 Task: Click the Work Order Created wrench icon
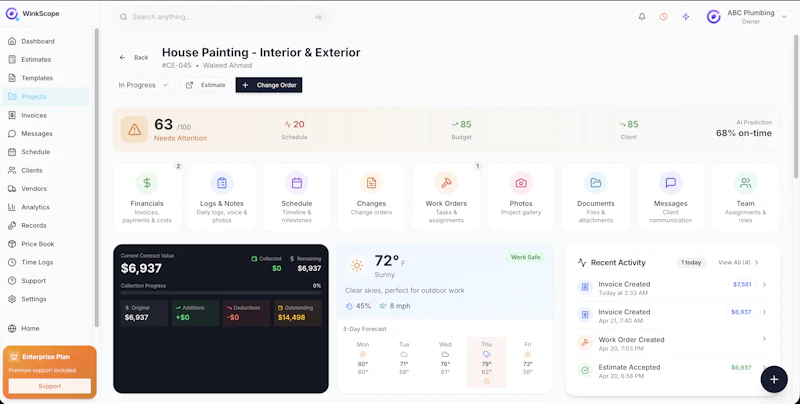point(585,342)
